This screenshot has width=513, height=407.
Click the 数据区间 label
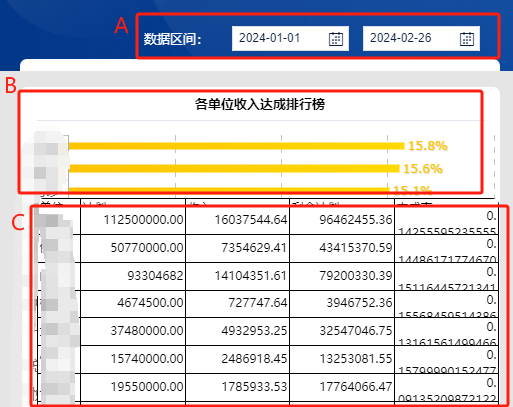point(172,39)
